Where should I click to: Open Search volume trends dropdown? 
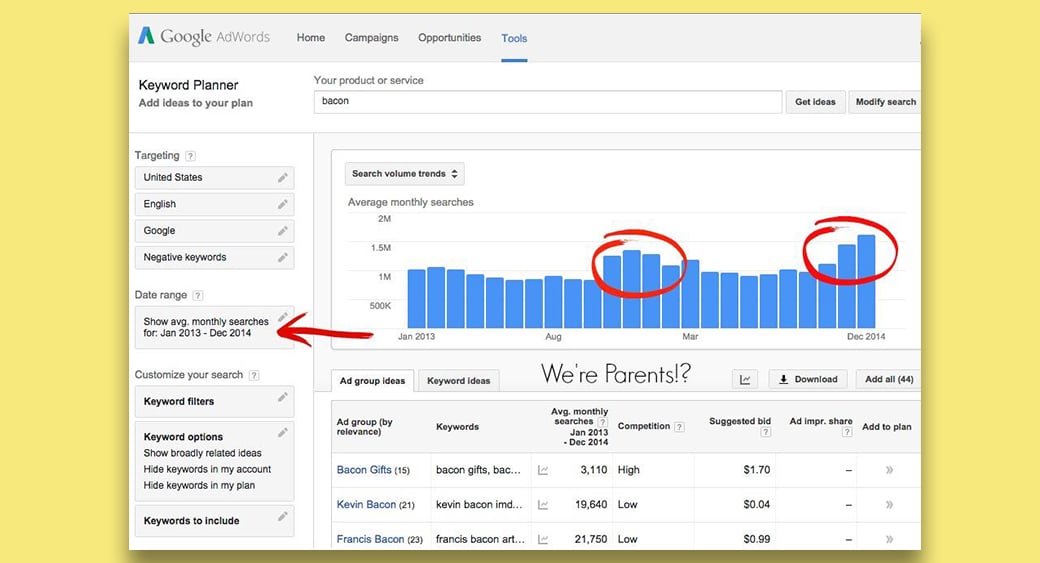[404, 174]
